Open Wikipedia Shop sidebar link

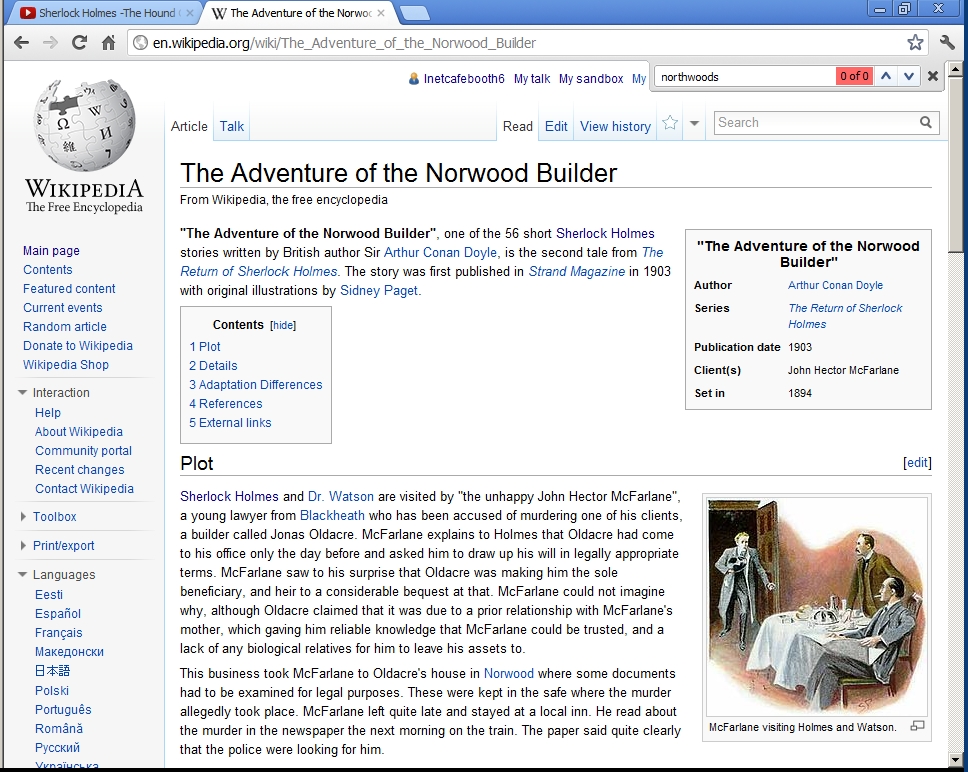click(66, 365)
